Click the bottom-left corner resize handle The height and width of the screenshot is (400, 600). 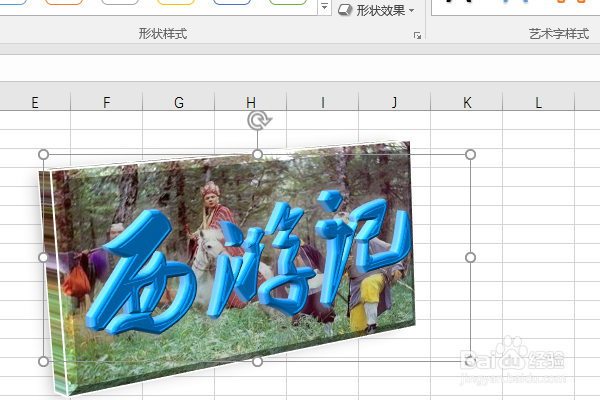(x=44, y=361)
